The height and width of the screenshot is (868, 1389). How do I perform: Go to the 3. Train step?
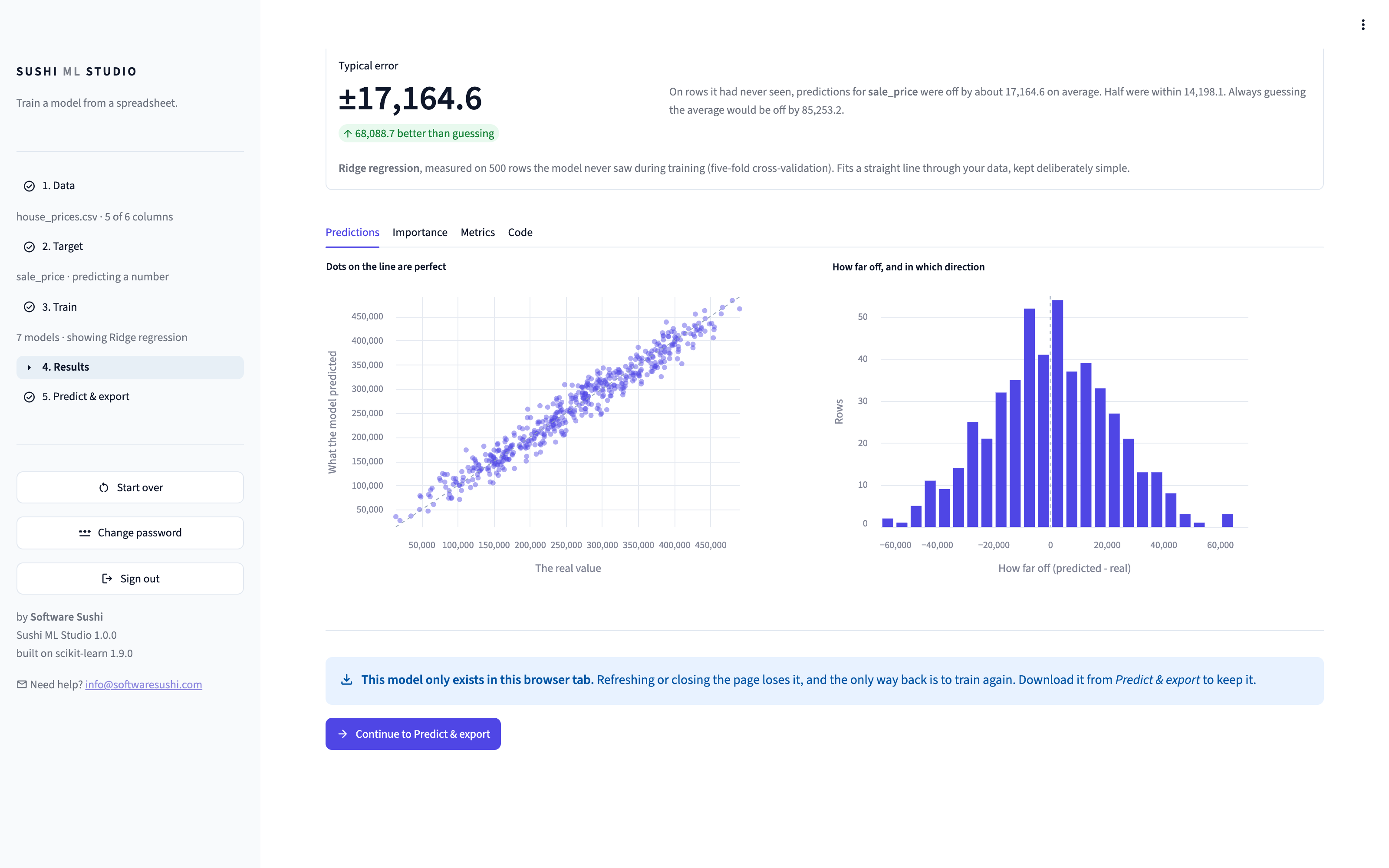point(130,307)
